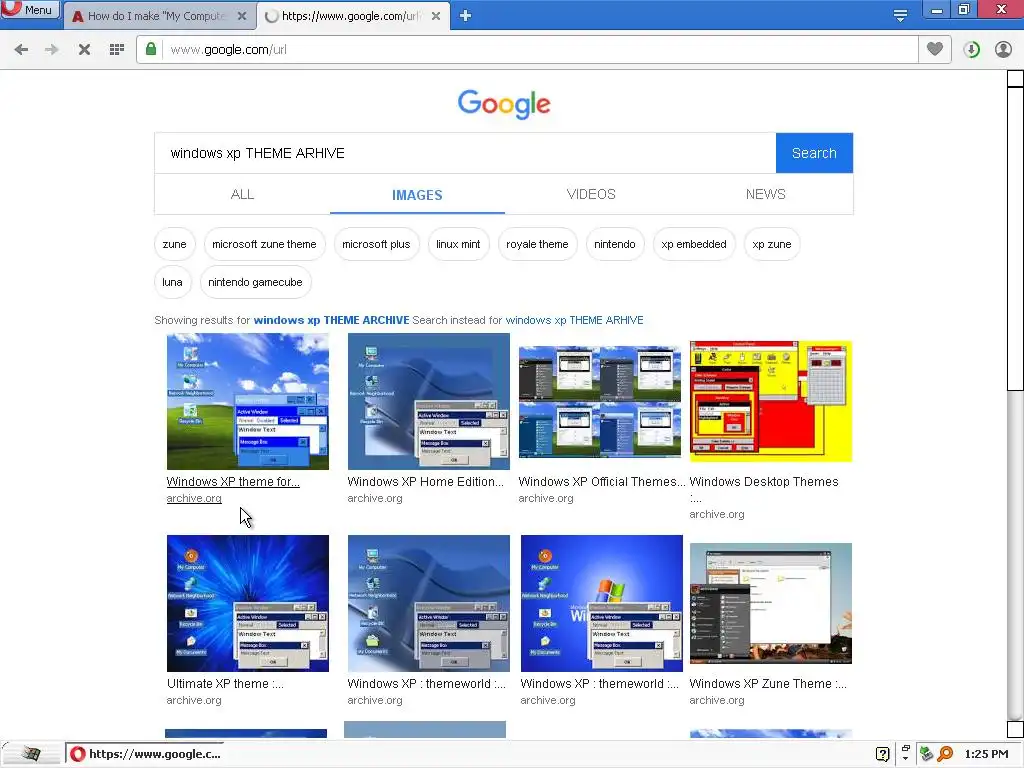Open the red and yellow Windows Desktop Themes thumbnail
The width and height of the screenshot is (1024, 768).
771,401
